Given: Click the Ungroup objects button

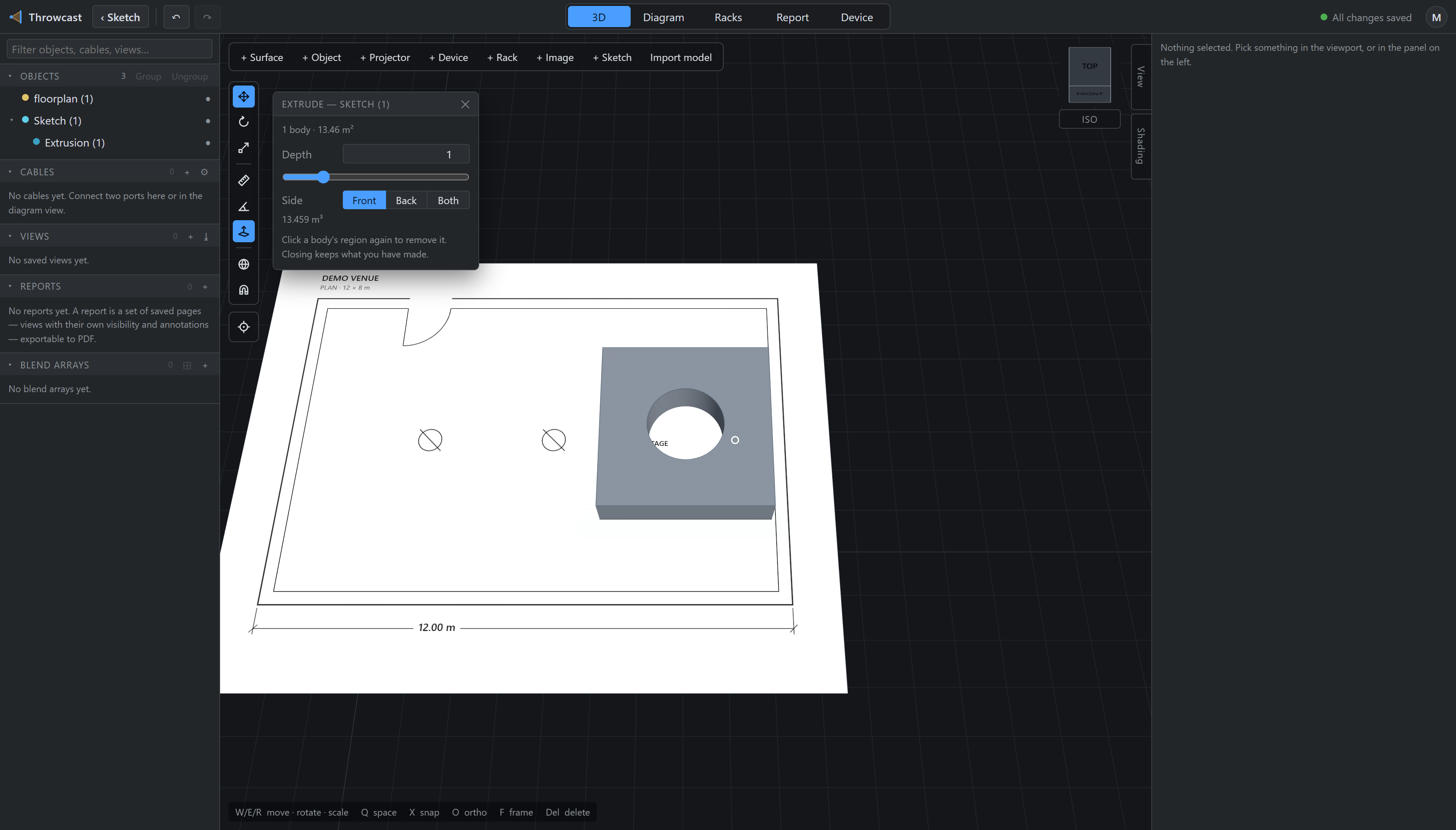Looking at the screenshot, I should (x=190, y=76).
